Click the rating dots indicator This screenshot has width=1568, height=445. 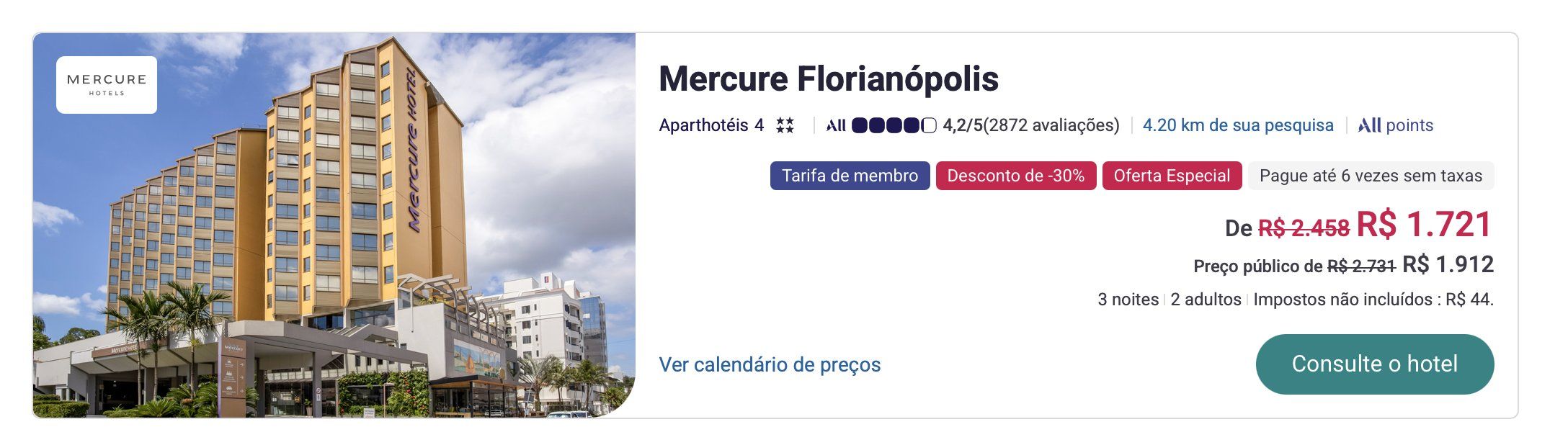coord(894,126)
